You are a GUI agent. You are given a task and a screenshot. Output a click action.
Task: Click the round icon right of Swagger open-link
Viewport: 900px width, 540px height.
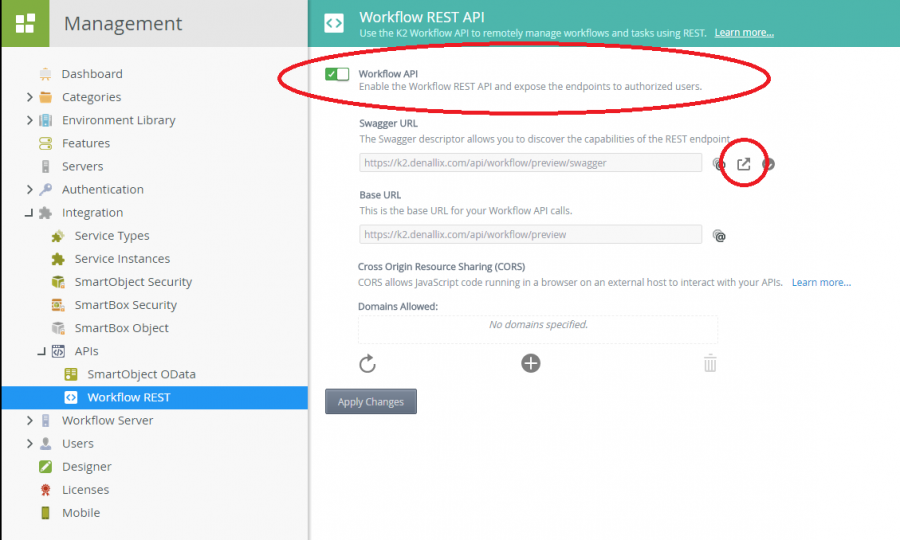769,164
